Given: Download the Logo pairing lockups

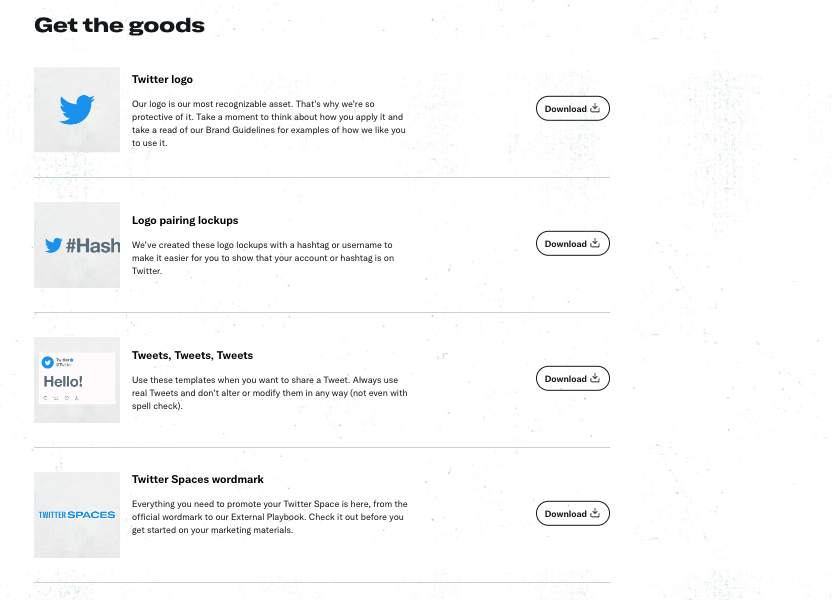Looking at the screenshot, I should click(x=573, y=243).
